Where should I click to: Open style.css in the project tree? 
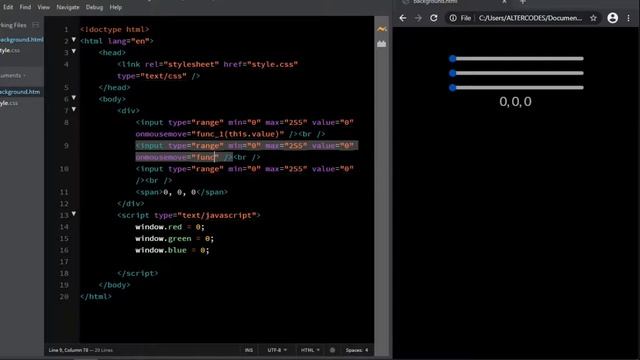pos(9,103)
